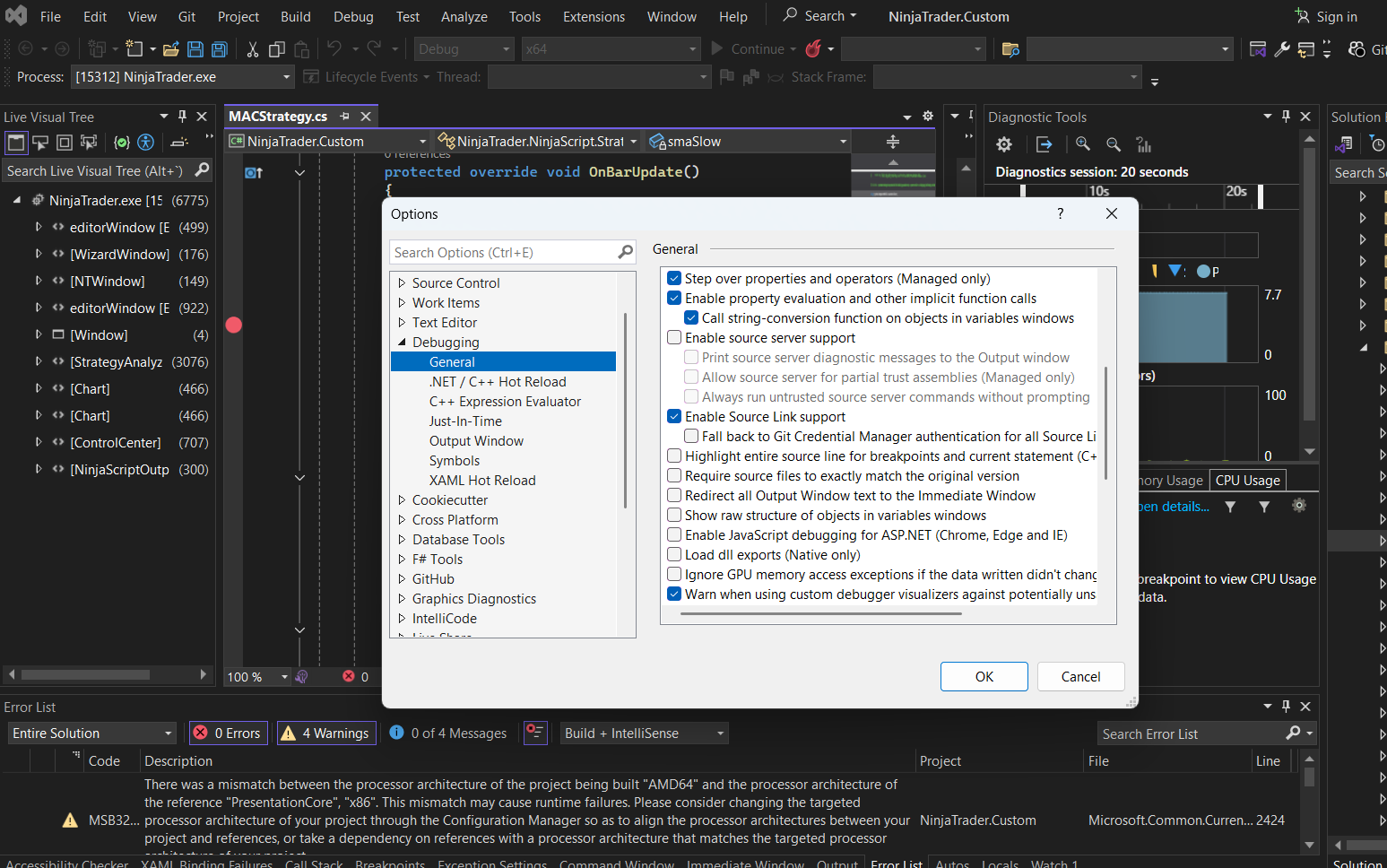Image resolution: width=1387 pixels, height=868 pixels.
Task: Click the Search Options input field
Action: click(504, 253)
